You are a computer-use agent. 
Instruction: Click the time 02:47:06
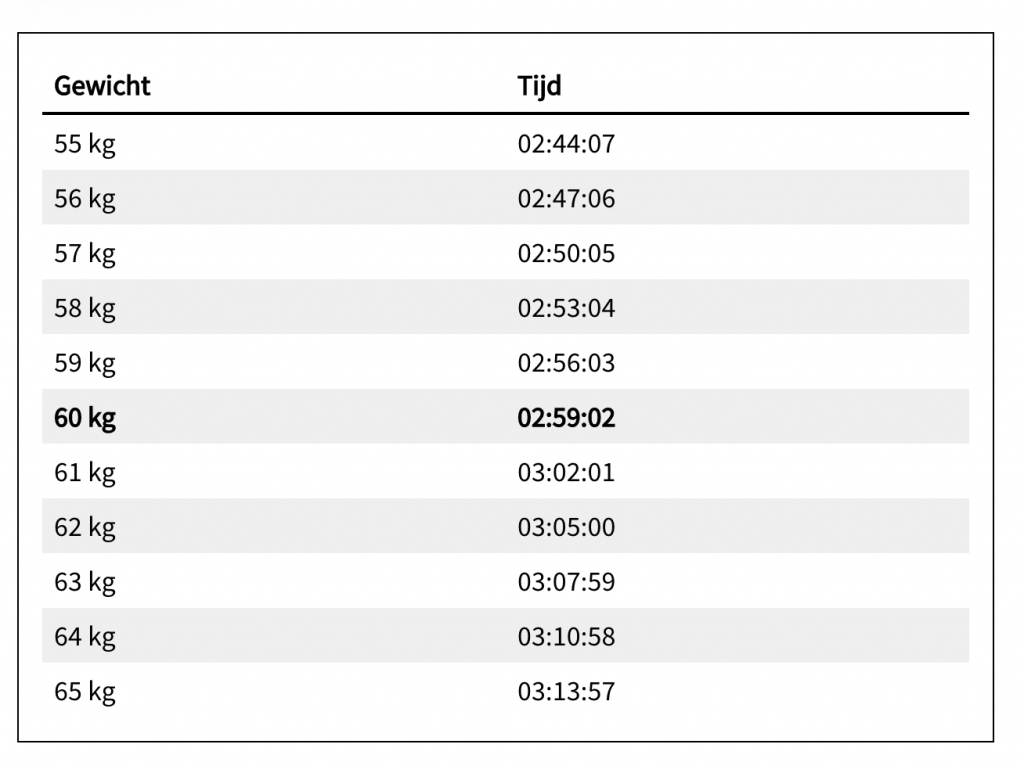coord(565,199)
